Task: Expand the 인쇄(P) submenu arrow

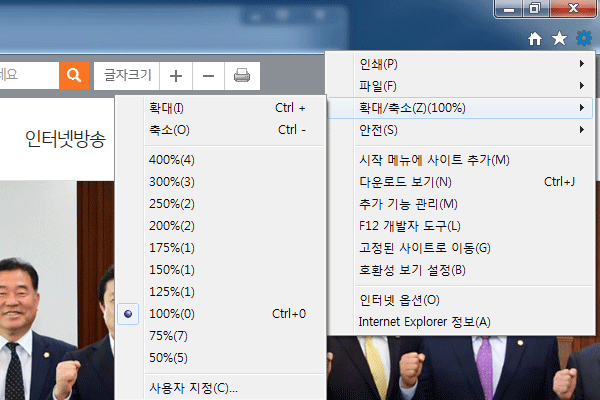Action: 582,64
